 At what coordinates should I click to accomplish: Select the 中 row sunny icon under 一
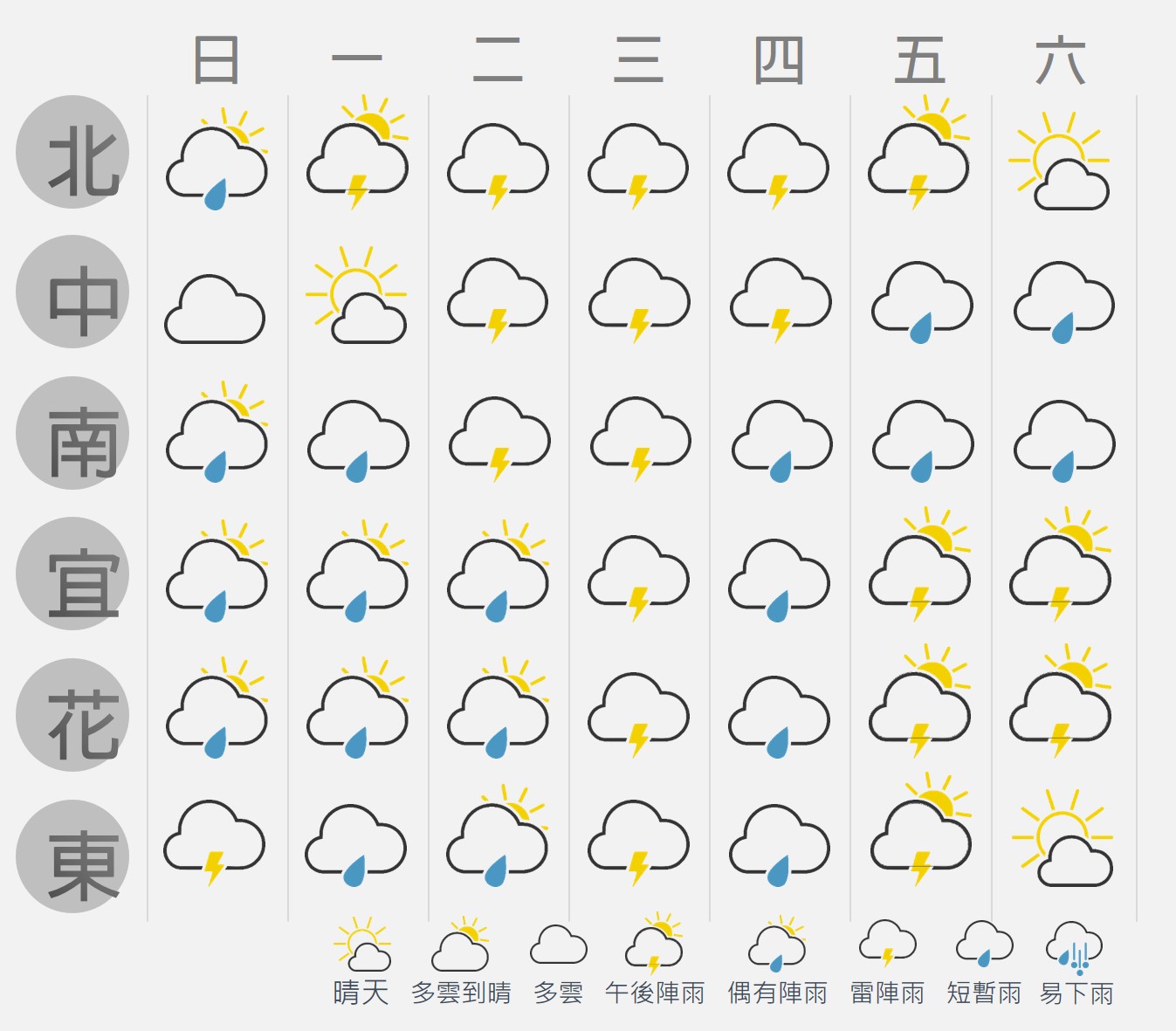coord(356,295)
